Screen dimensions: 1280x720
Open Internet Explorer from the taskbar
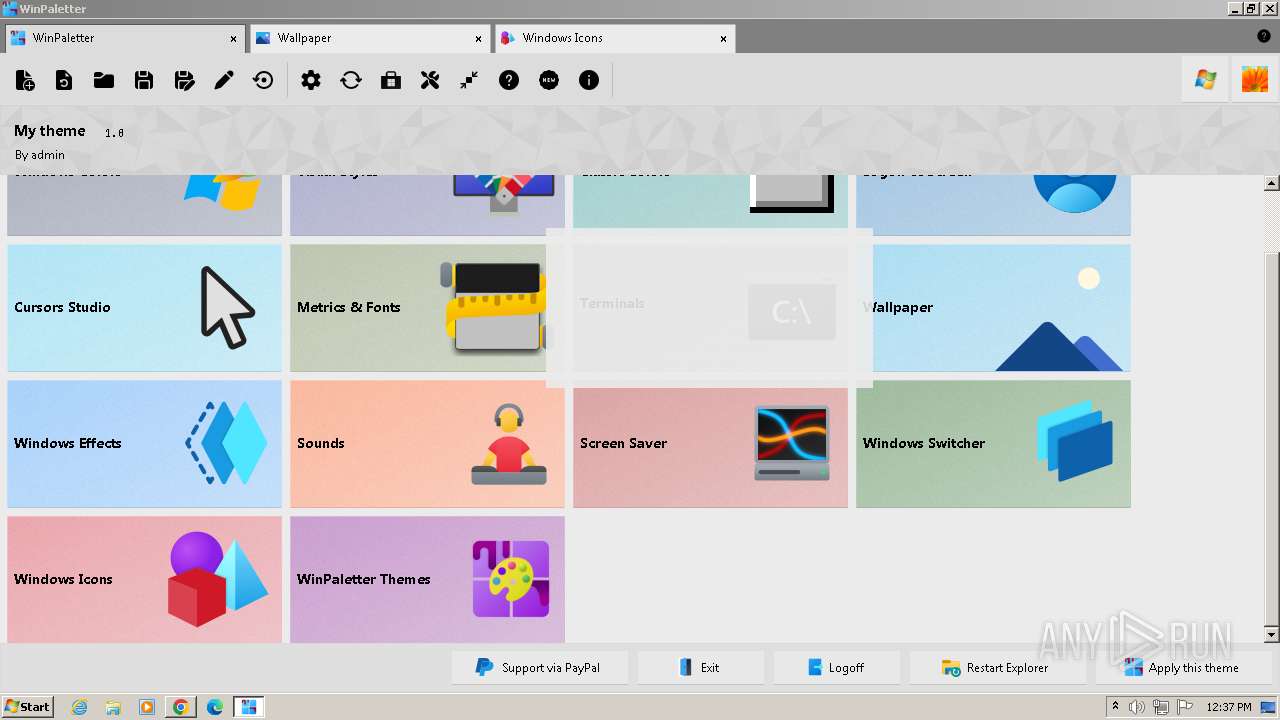79,707
